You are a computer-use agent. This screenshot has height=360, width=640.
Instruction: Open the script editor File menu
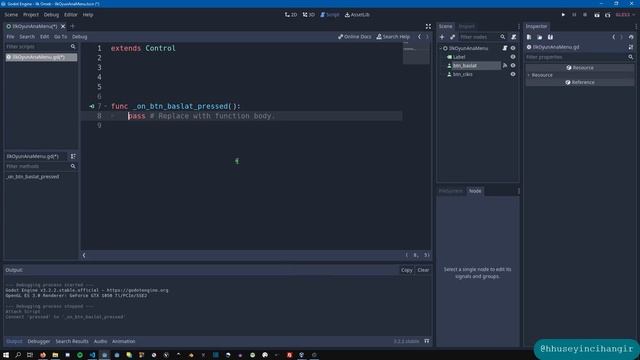pos(10,37)
